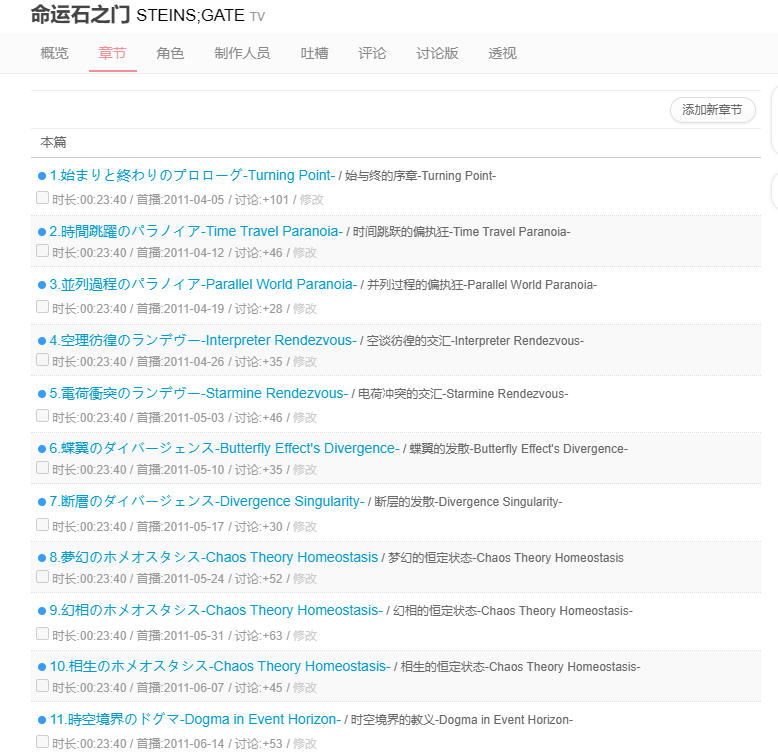Click the blue dot beside episode 6
The width and height of the screenshot is (778, 753).
click(x=42, y=449)
